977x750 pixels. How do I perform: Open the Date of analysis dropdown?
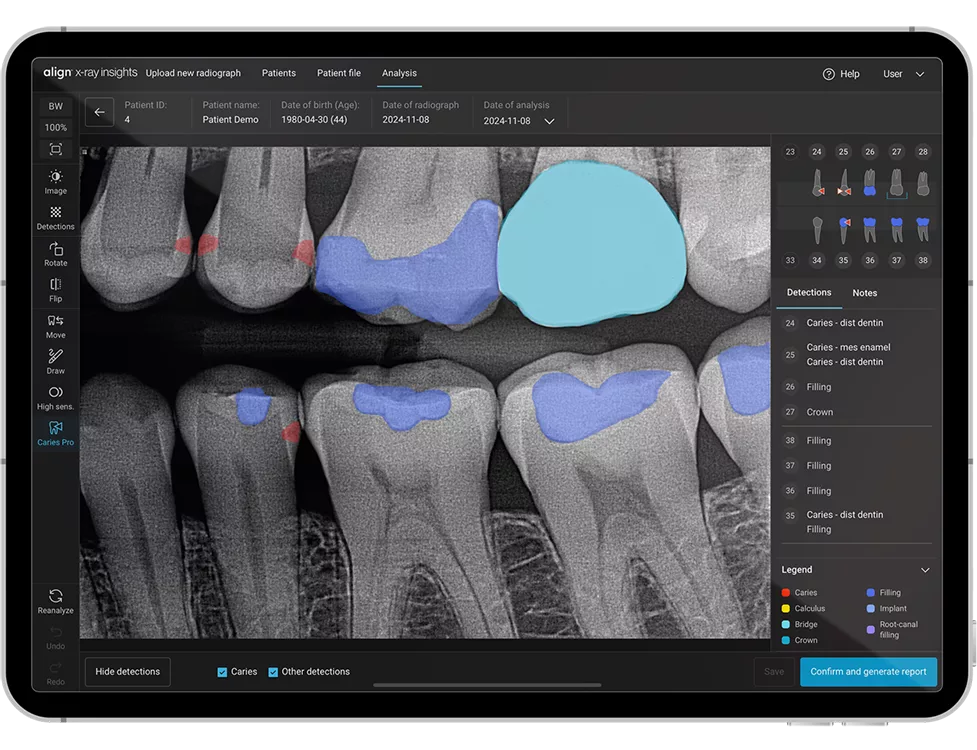click(x=548, y=121)
